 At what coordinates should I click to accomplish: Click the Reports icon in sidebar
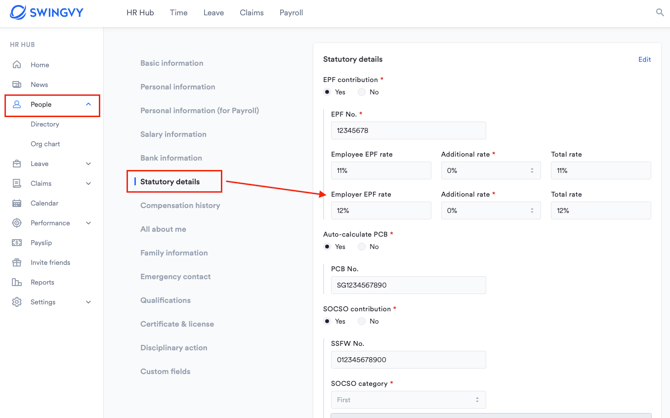coord(17,282)
